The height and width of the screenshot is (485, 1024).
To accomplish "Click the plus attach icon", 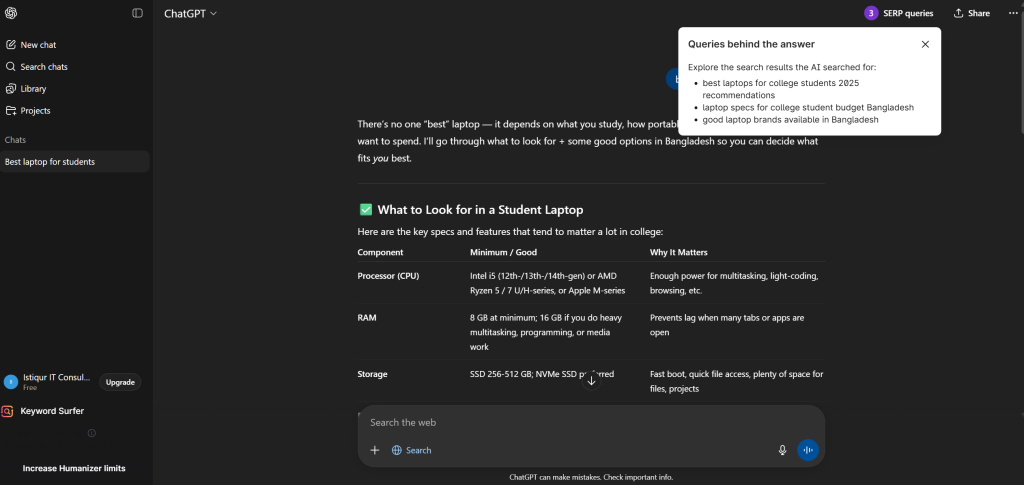I will (375, 450).
